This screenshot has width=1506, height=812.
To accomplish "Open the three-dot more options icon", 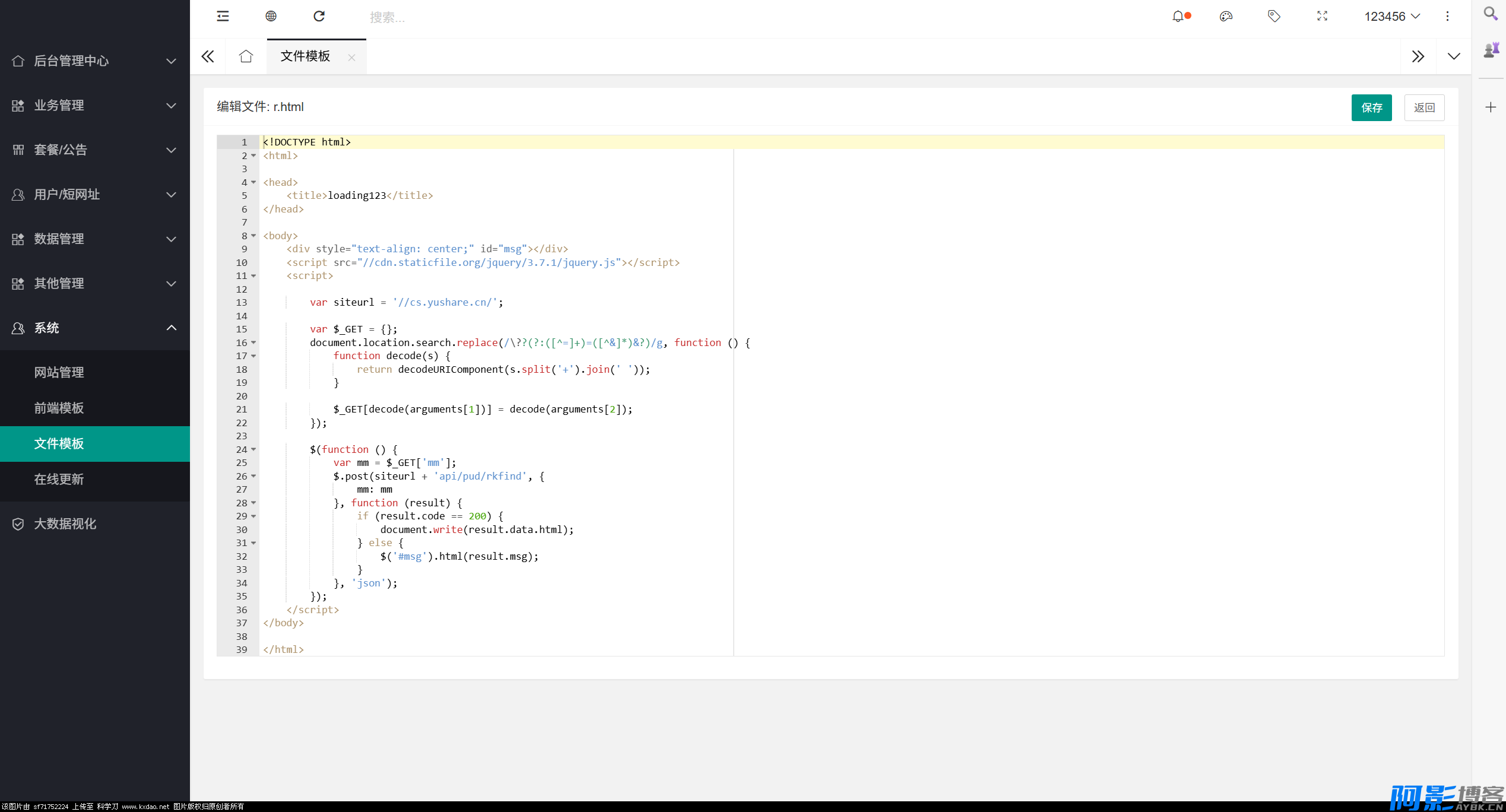I will [x=1447, y=17].
